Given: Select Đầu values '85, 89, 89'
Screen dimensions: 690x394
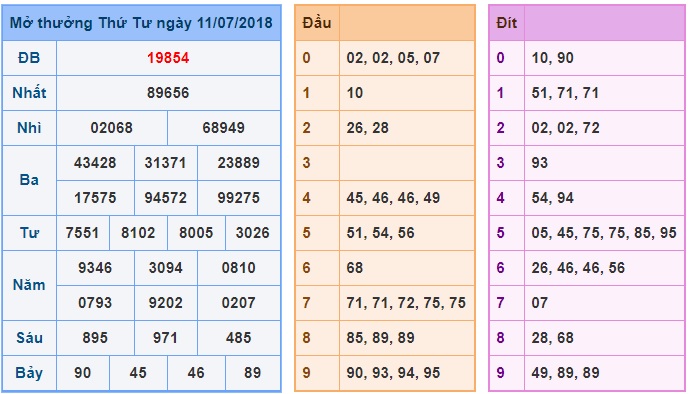Looking at the screenshot, I should click(x=380, y=338).
